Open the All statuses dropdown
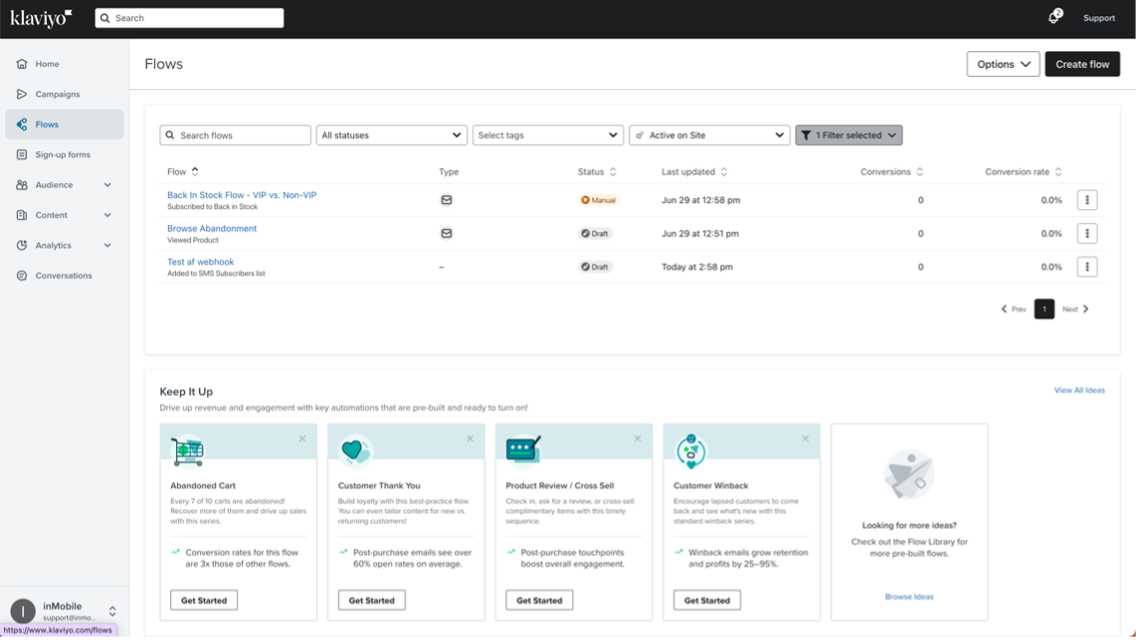This screenshot has width=1139, height=641. click(391, 135)
